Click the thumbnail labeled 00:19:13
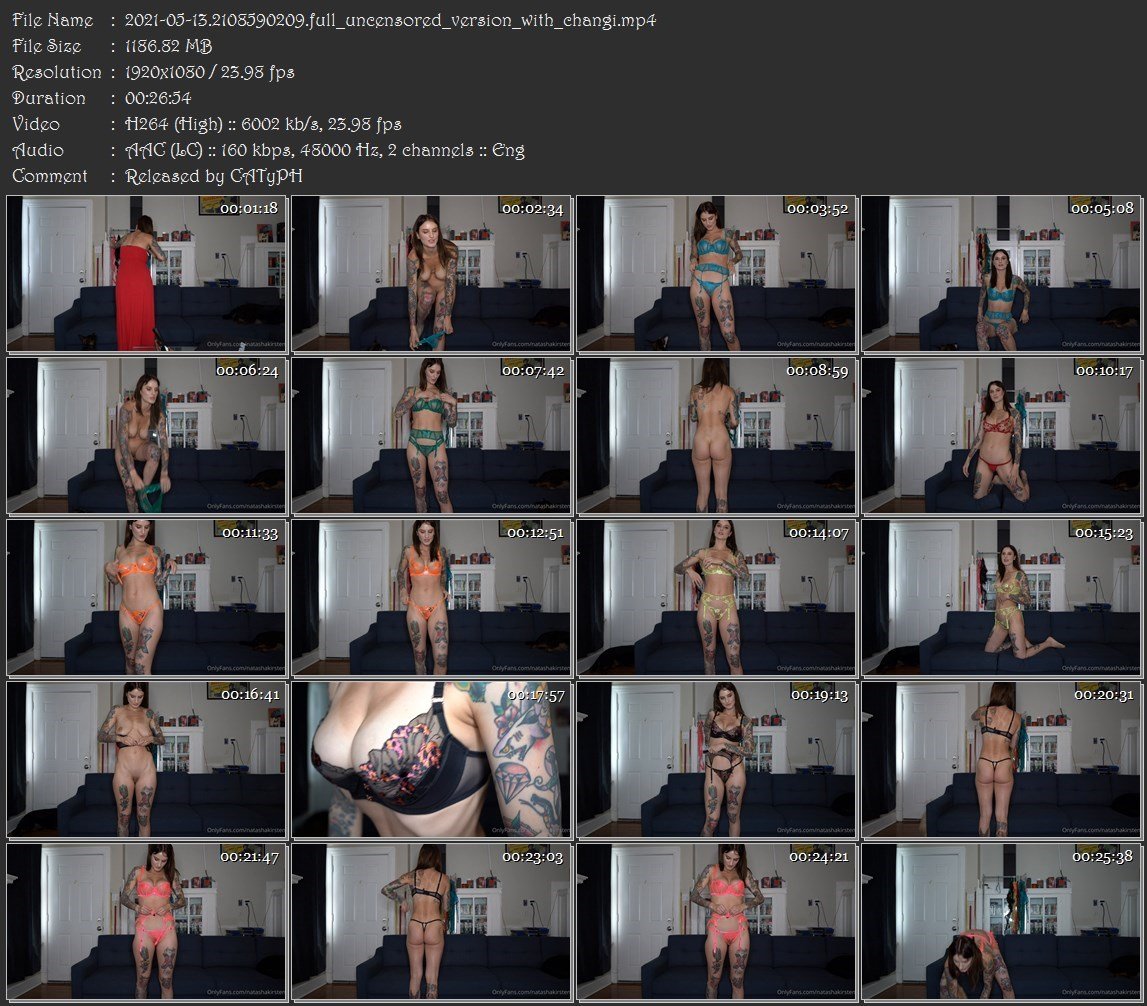This screenshot has height=1006, width=1147. click(716, 759)
